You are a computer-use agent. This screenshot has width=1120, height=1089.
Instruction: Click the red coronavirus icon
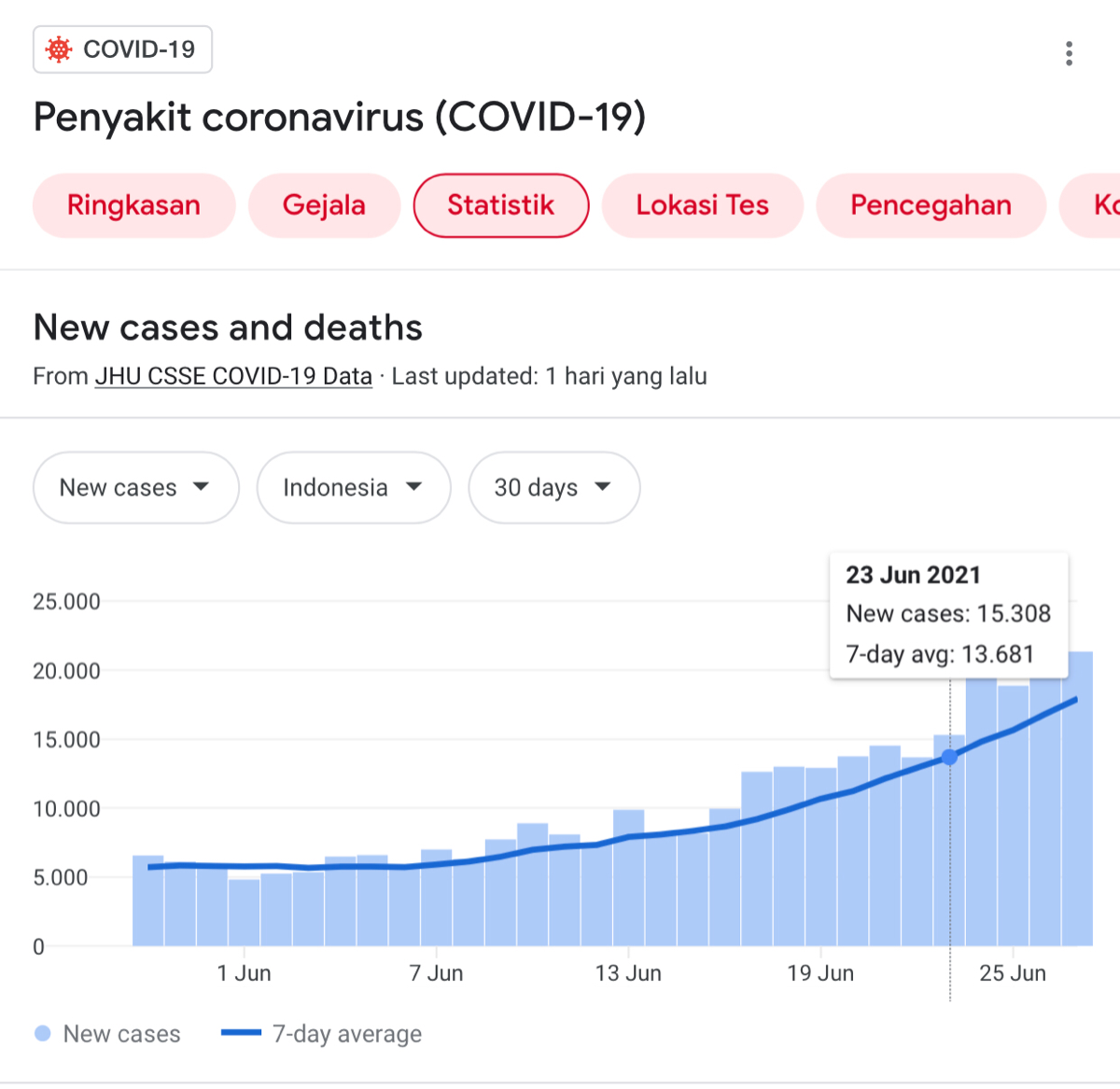(59, 49)
